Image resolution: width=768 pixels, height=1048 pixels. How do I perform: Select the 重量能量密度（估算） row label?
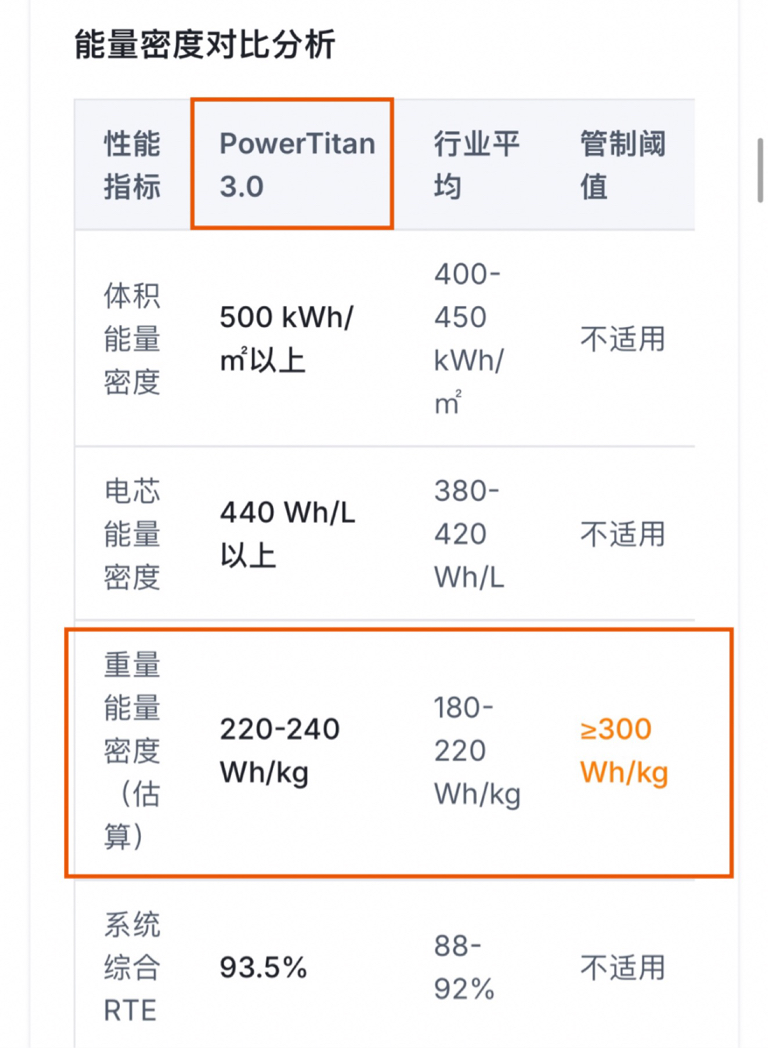[132, 751]
